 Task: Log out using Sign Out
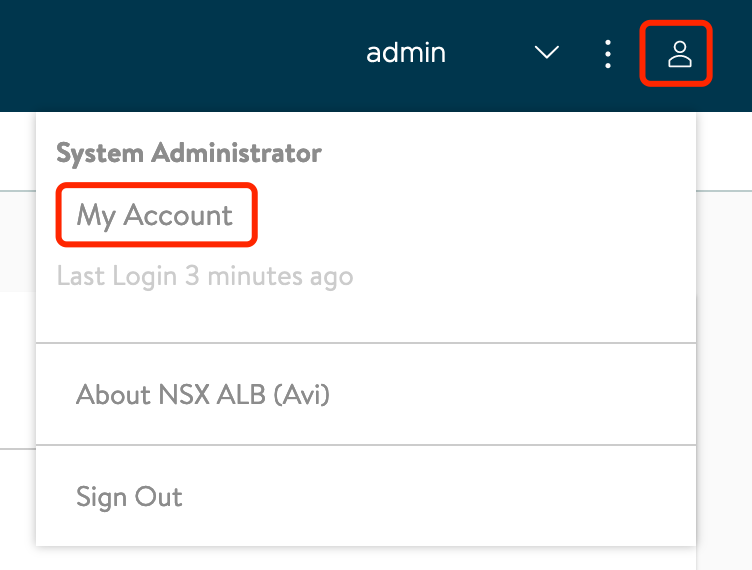click(129, 497)
